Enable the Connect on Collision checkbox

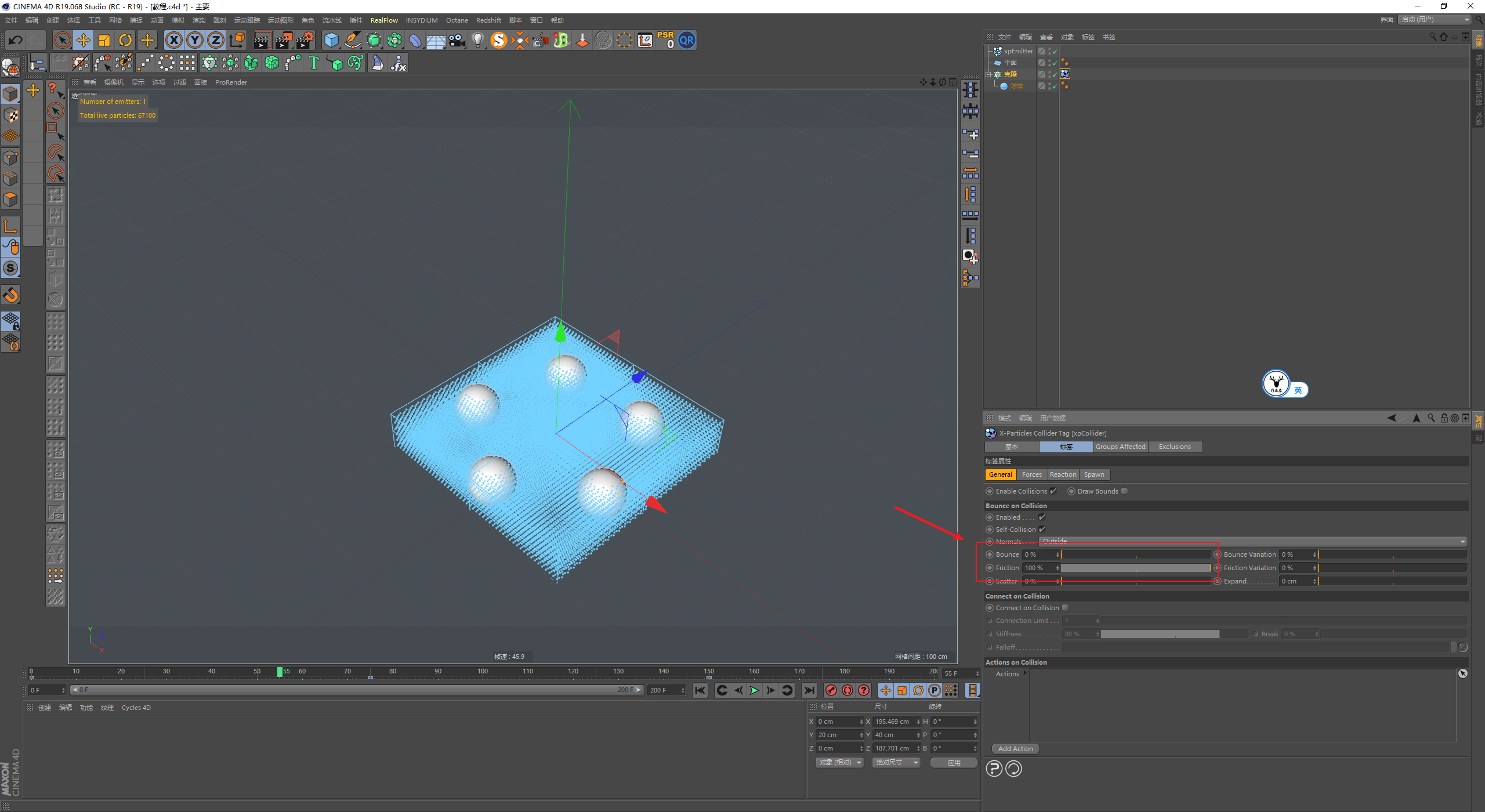point(1066,608)
